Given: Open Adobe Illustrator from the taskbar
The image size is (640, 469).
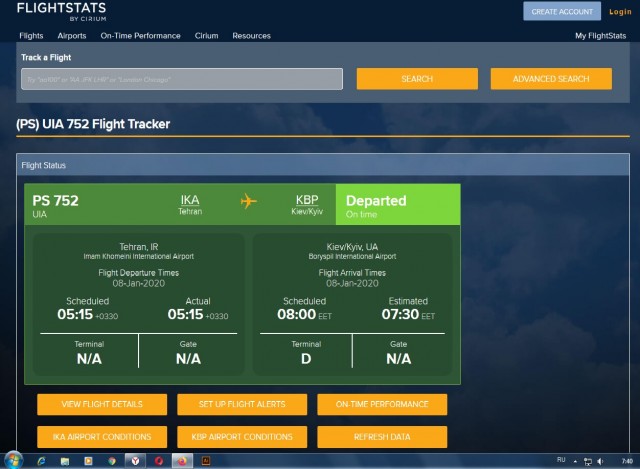Looking at the screenshot, I should 206,461.
